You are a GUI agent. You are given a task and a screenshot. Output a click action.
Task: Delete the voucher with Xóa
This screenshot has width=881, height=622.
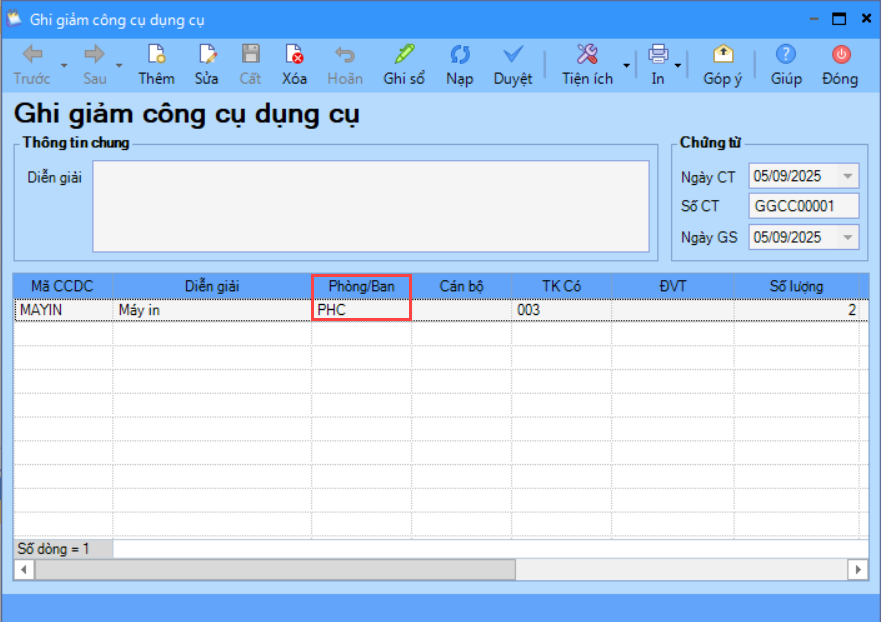tap(294, 65)
